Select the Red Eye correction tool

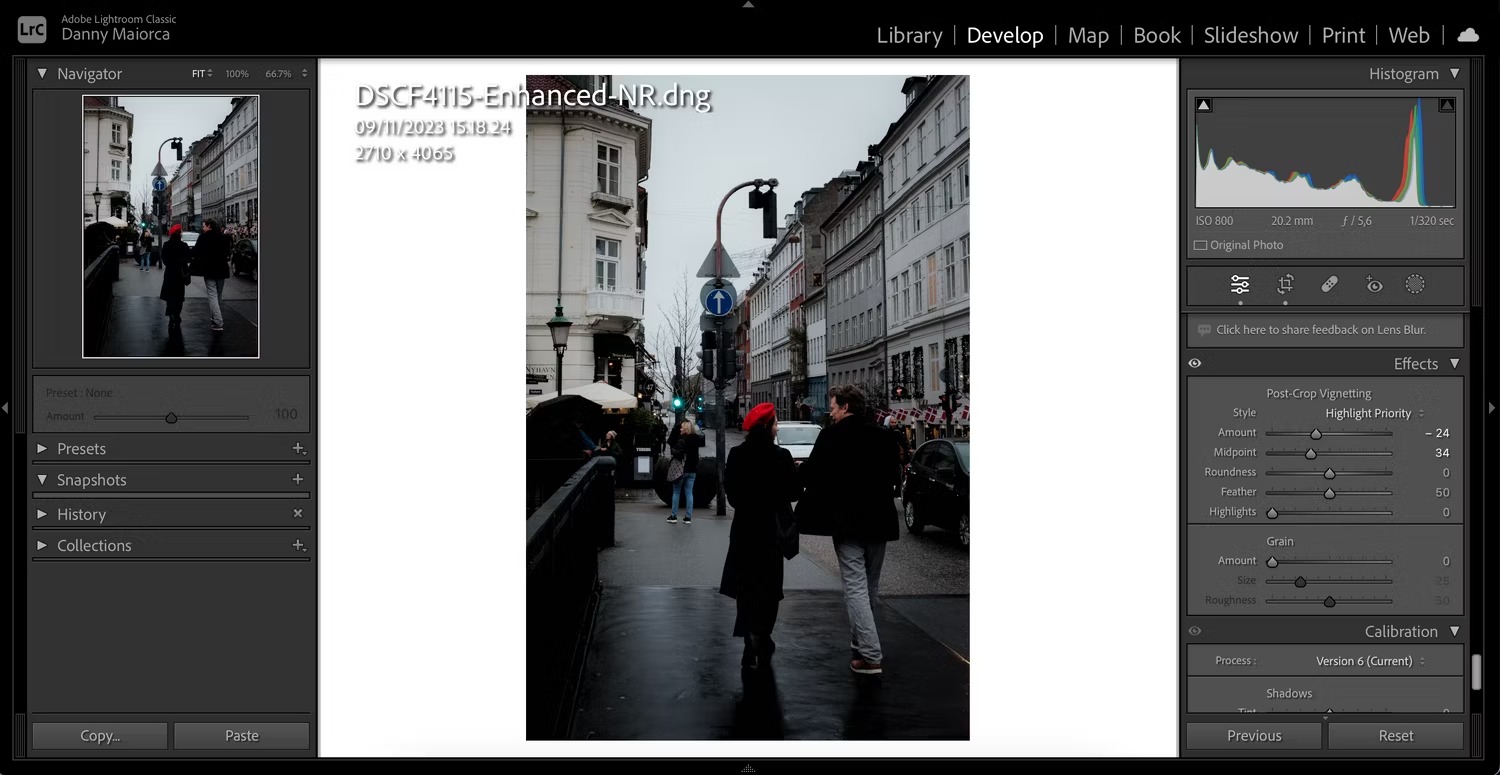tap(1374, 285)
